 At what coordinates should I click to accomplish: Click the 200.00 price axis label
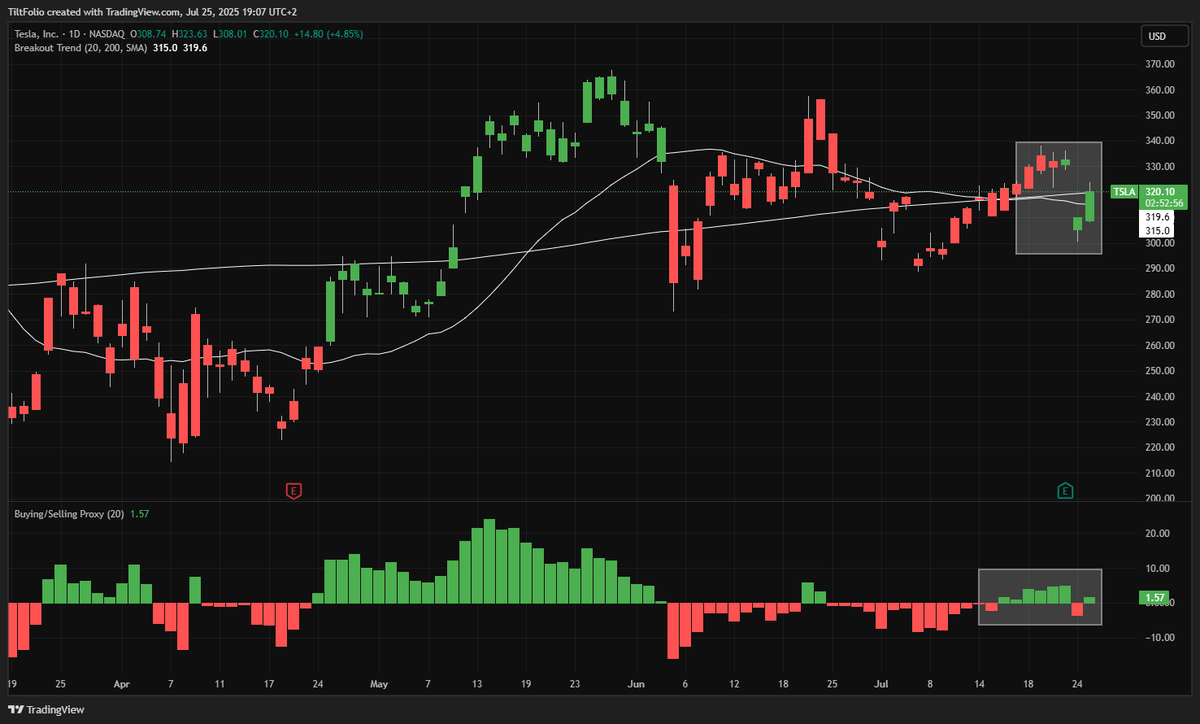[1161, 499]
